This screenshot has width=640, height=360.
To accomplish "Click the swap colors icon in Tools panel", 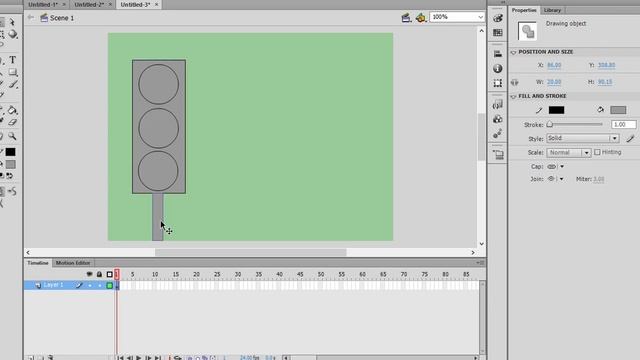I will [x=9, y=176].
